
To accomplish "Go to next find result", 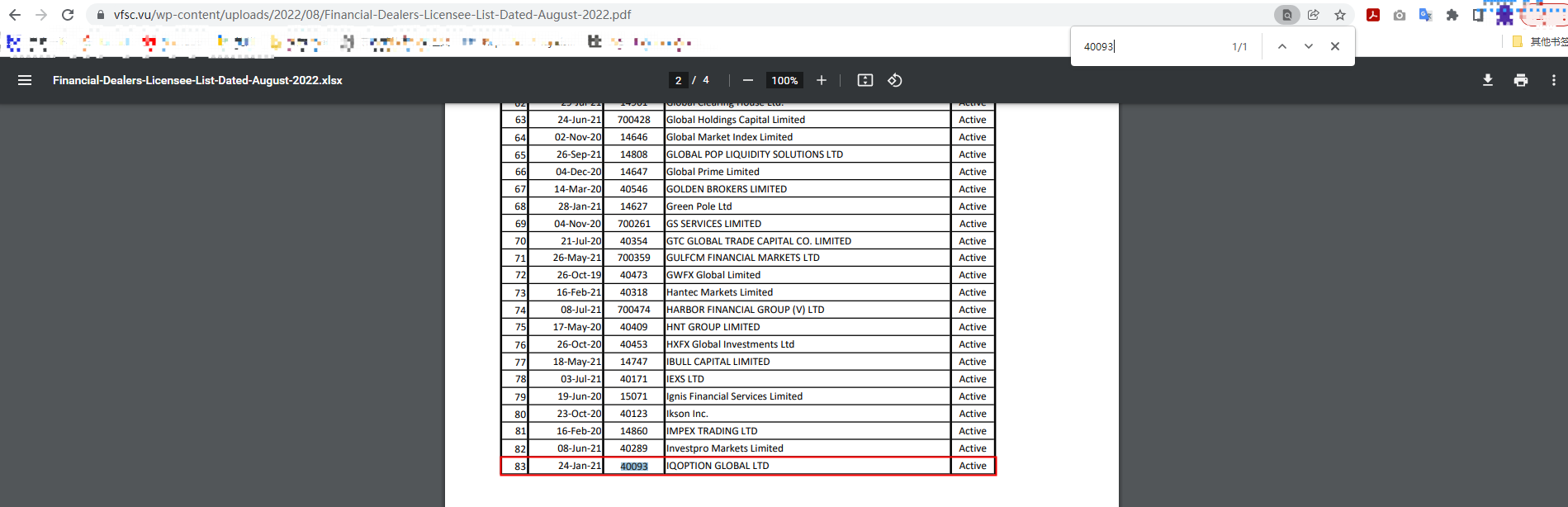I will [1308, 46].
